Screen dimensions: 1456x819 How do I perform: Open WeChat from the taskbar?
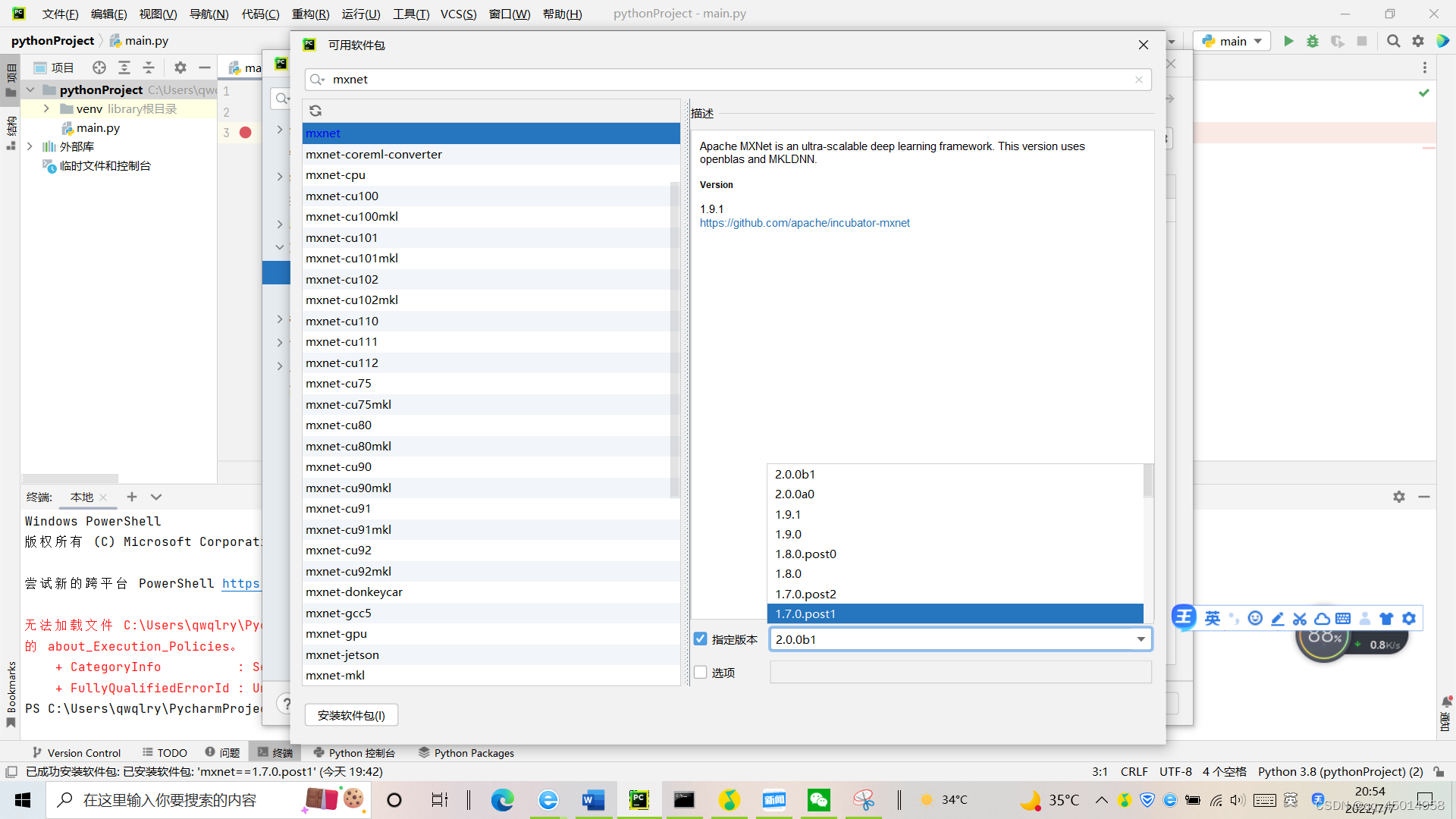coord(819,800)
